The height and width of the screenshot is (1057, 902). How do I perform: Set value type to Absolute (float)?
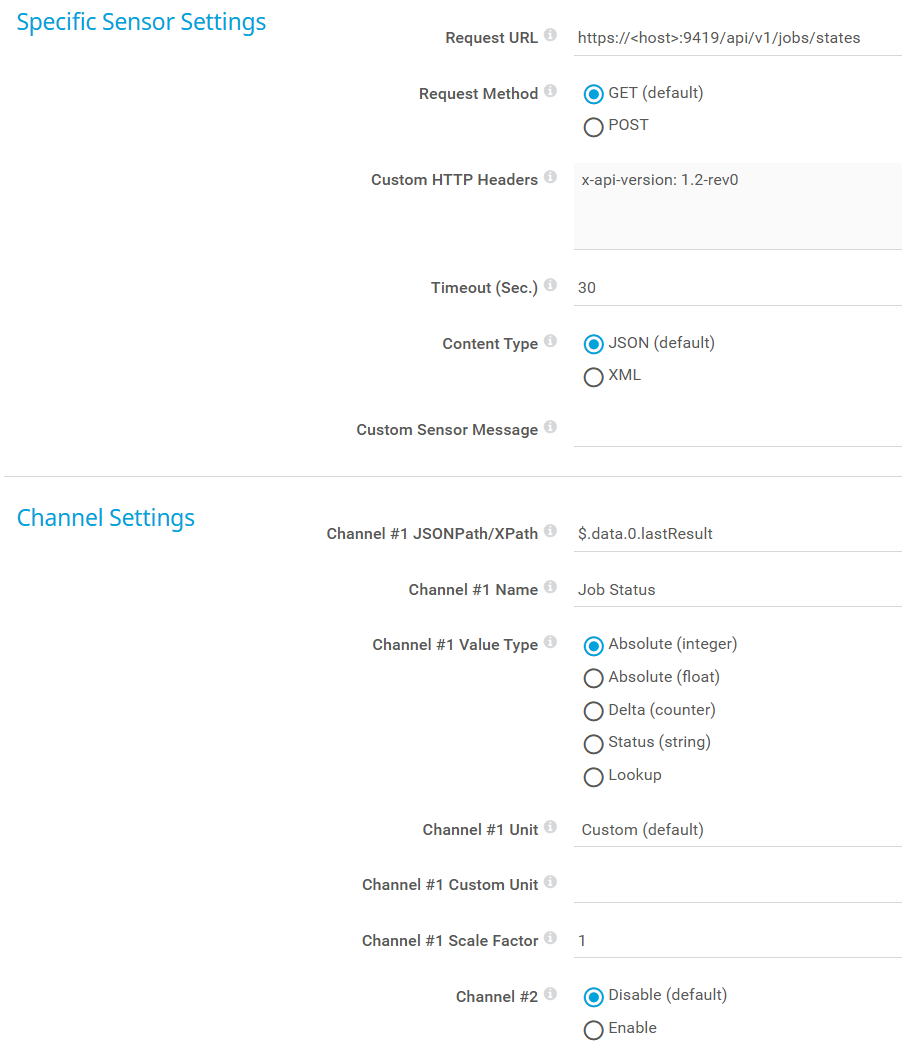[593, 679]
